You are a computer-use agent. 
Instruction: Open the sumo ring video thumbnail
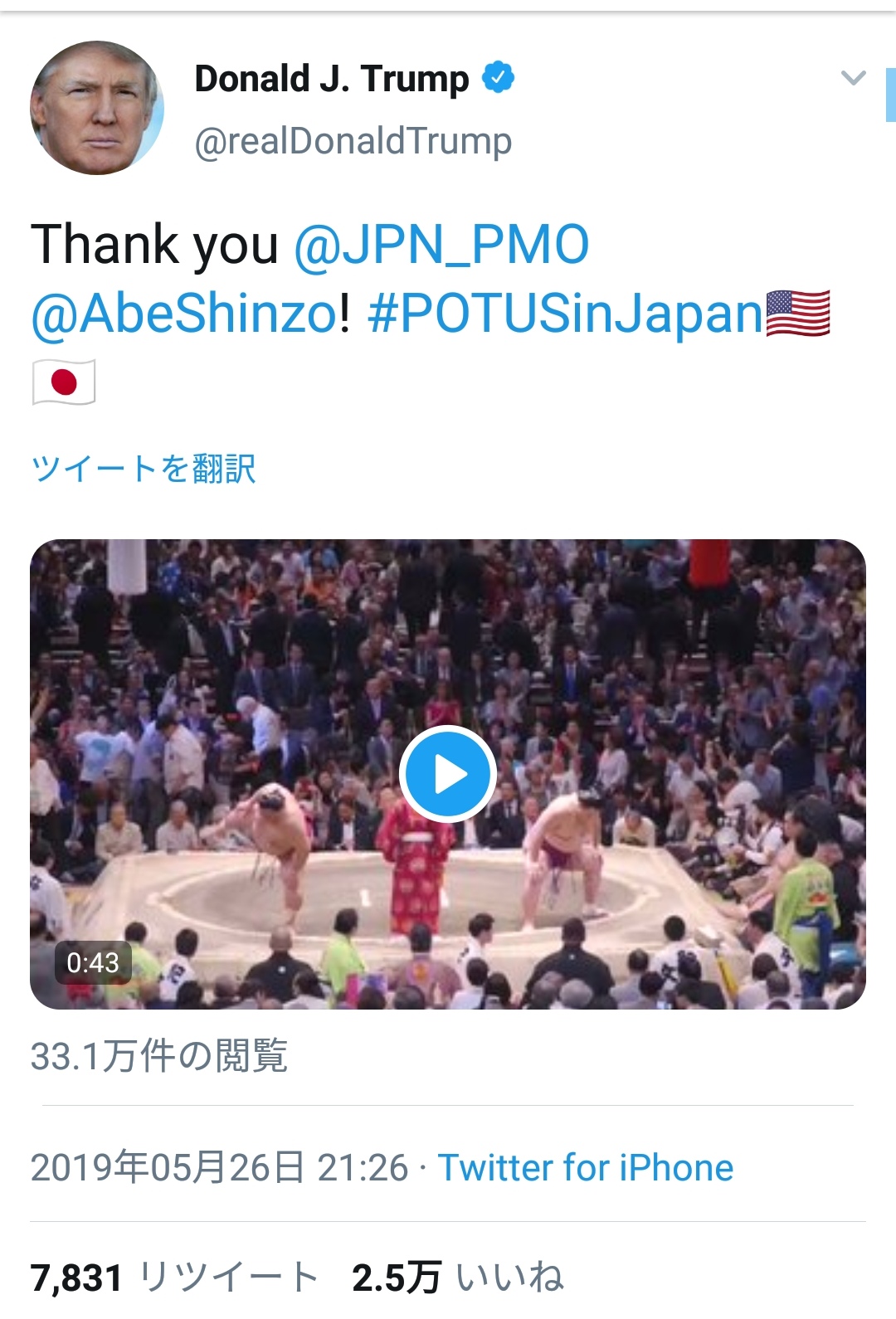(448, 774)
